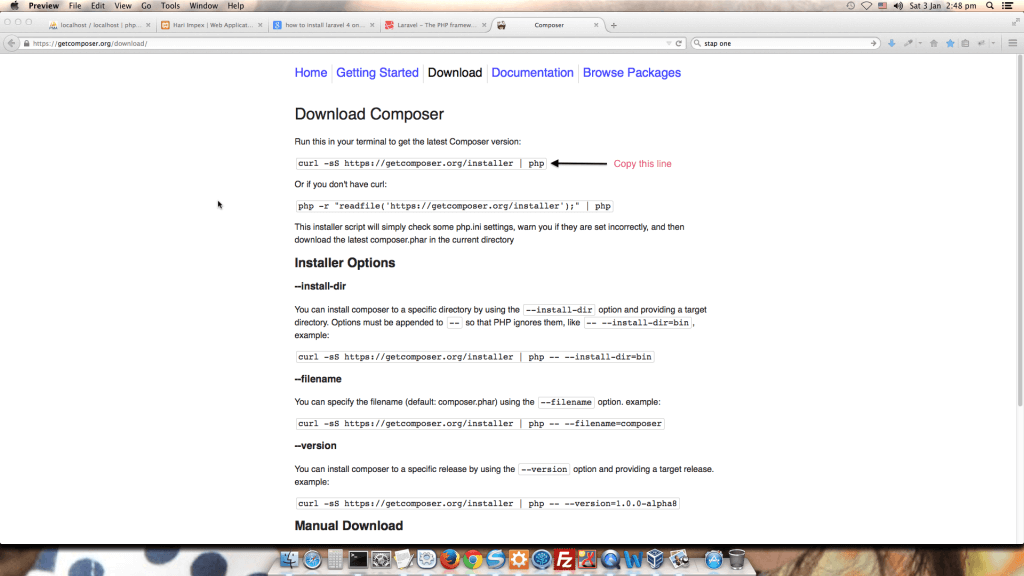Close the Laravel PHP framework tab
The width and height of the screenshot is (1024, 576).
click(x=484, y=25)
